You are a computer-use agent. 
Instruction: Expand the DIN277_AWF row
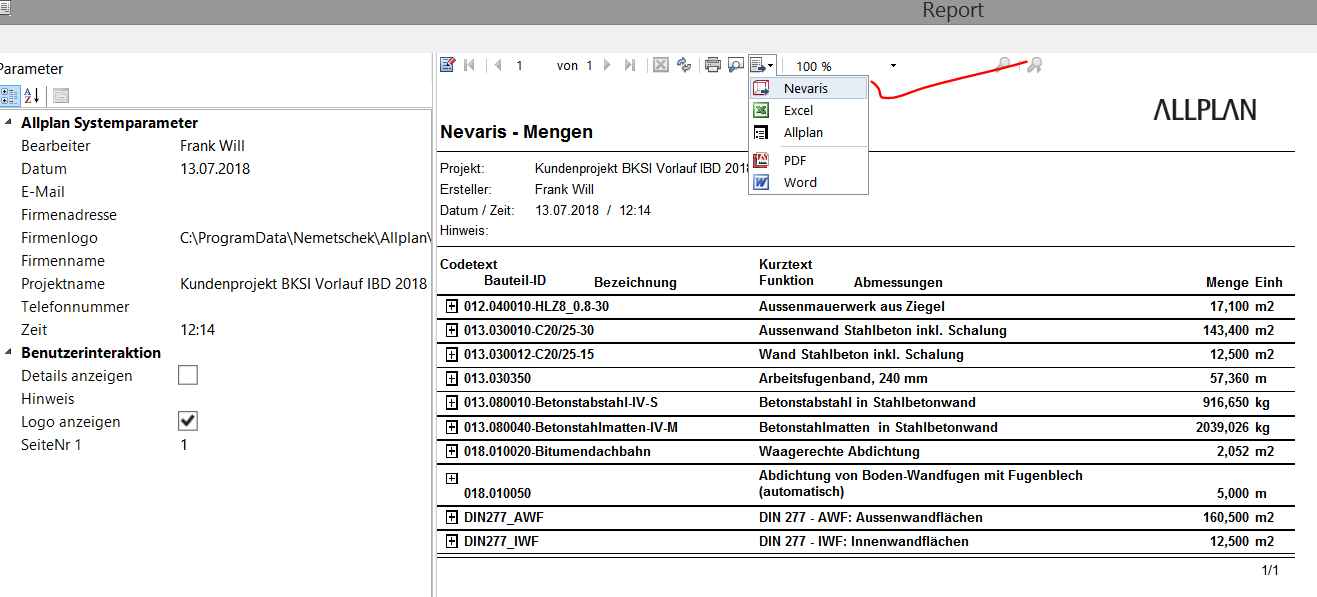[x=451, y=518]
